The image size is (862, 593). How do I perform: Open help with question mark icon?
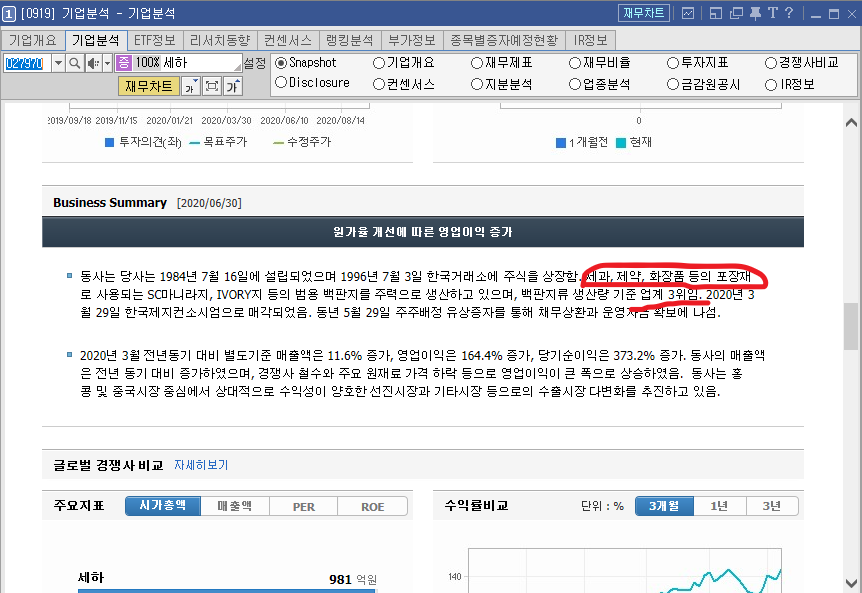(x=789, y=13)
